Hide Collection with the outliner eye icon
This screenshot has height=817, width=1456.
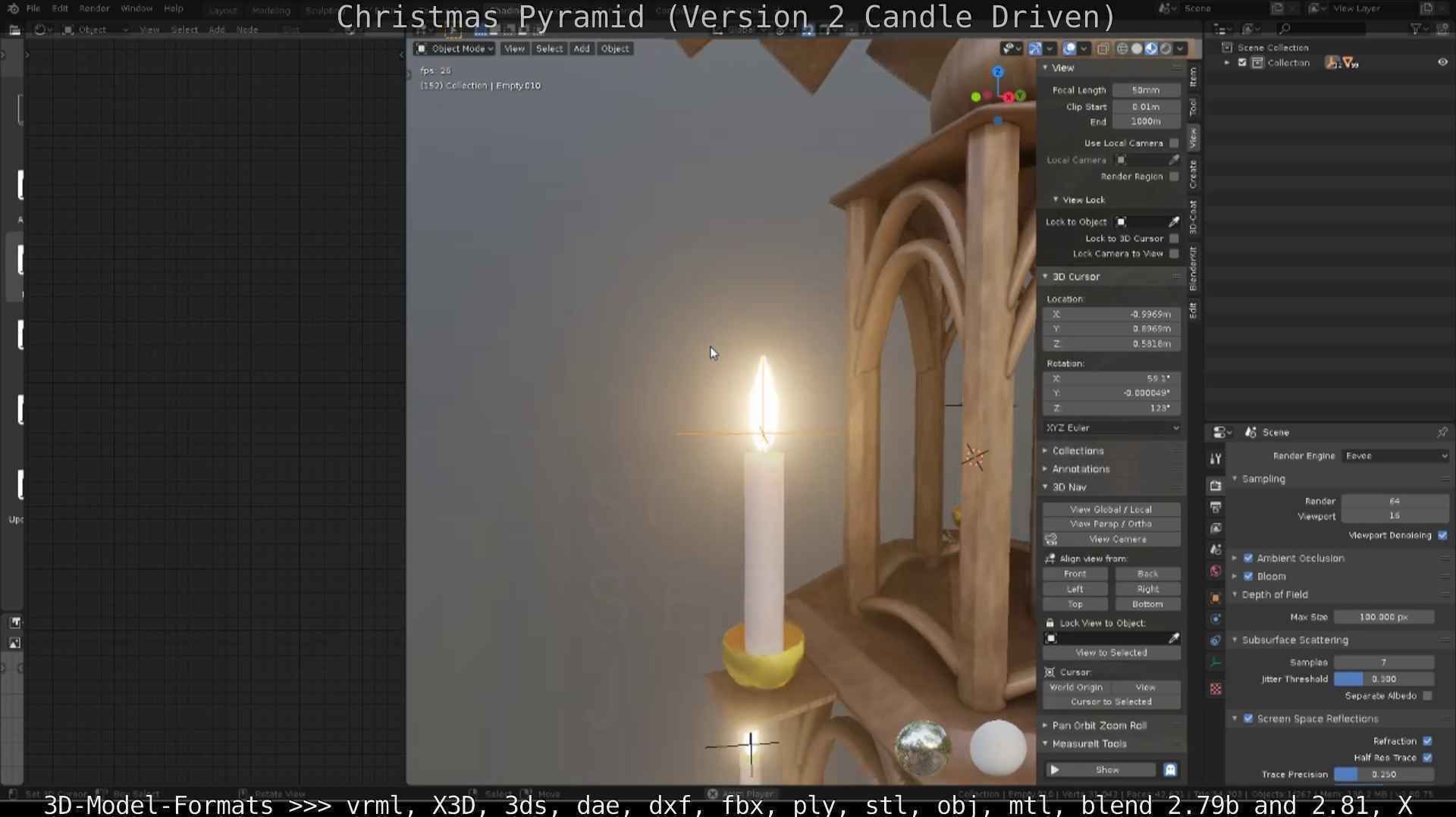click(1442, 63)
